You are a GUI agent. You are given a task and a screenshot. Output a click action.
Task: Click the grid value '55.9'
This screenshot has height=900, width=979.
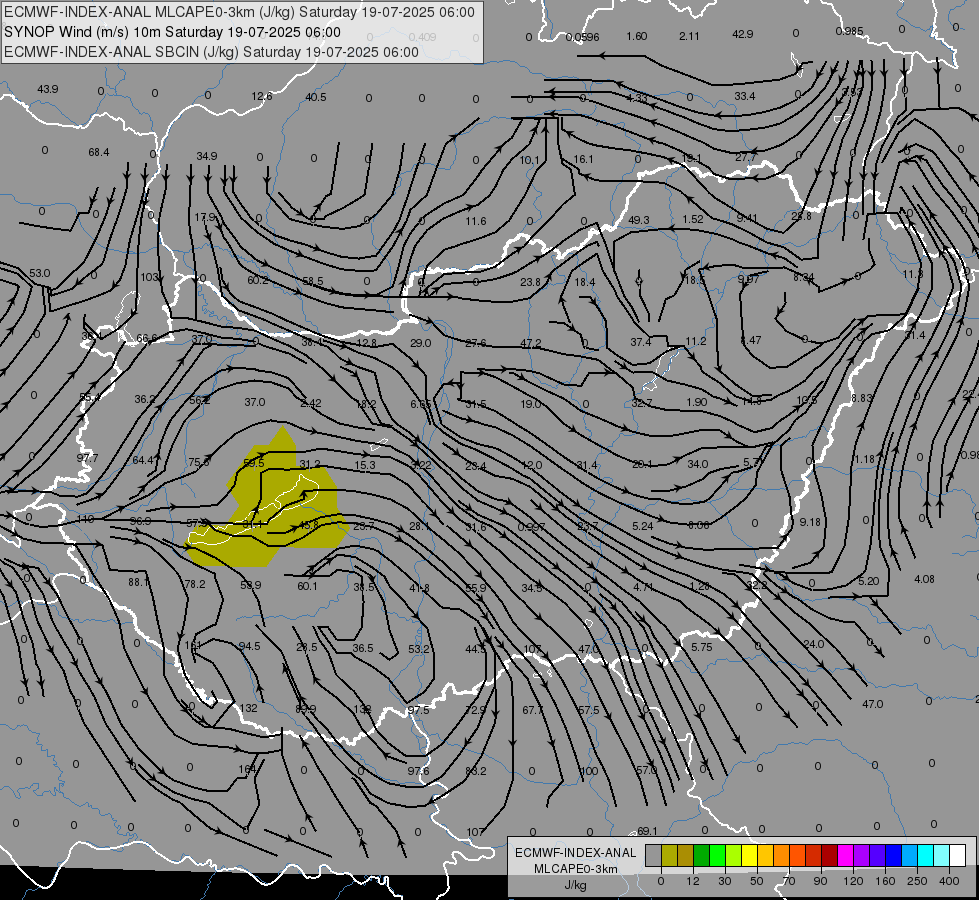476,588
